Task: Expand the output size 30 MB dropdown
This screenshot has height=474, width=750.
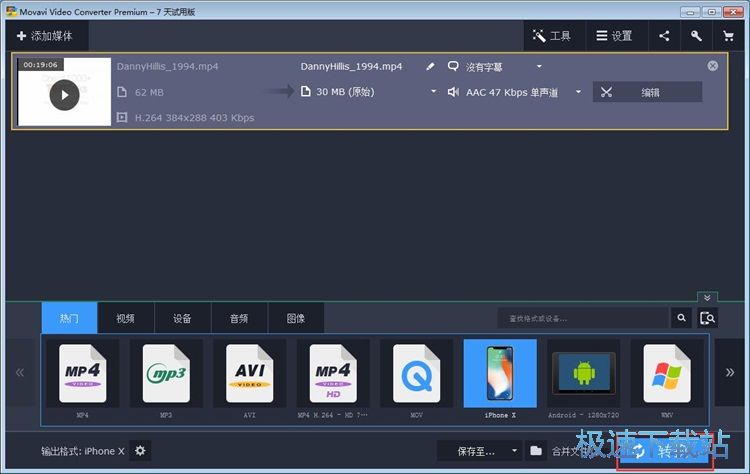Action: [433, 91]
